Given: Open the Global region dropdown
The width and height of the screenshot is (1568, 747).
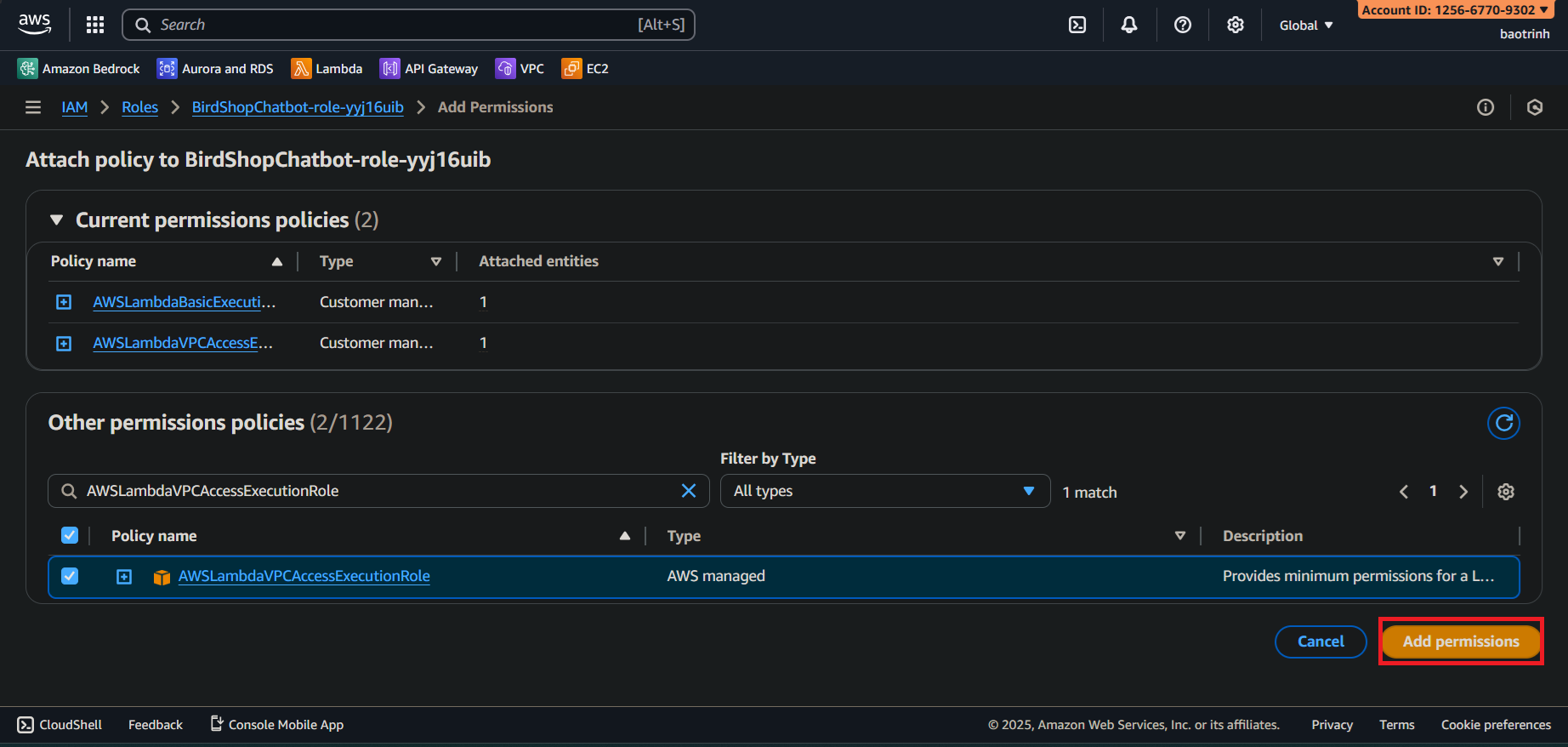Looking at the screenshot, I should point(1305,26).
